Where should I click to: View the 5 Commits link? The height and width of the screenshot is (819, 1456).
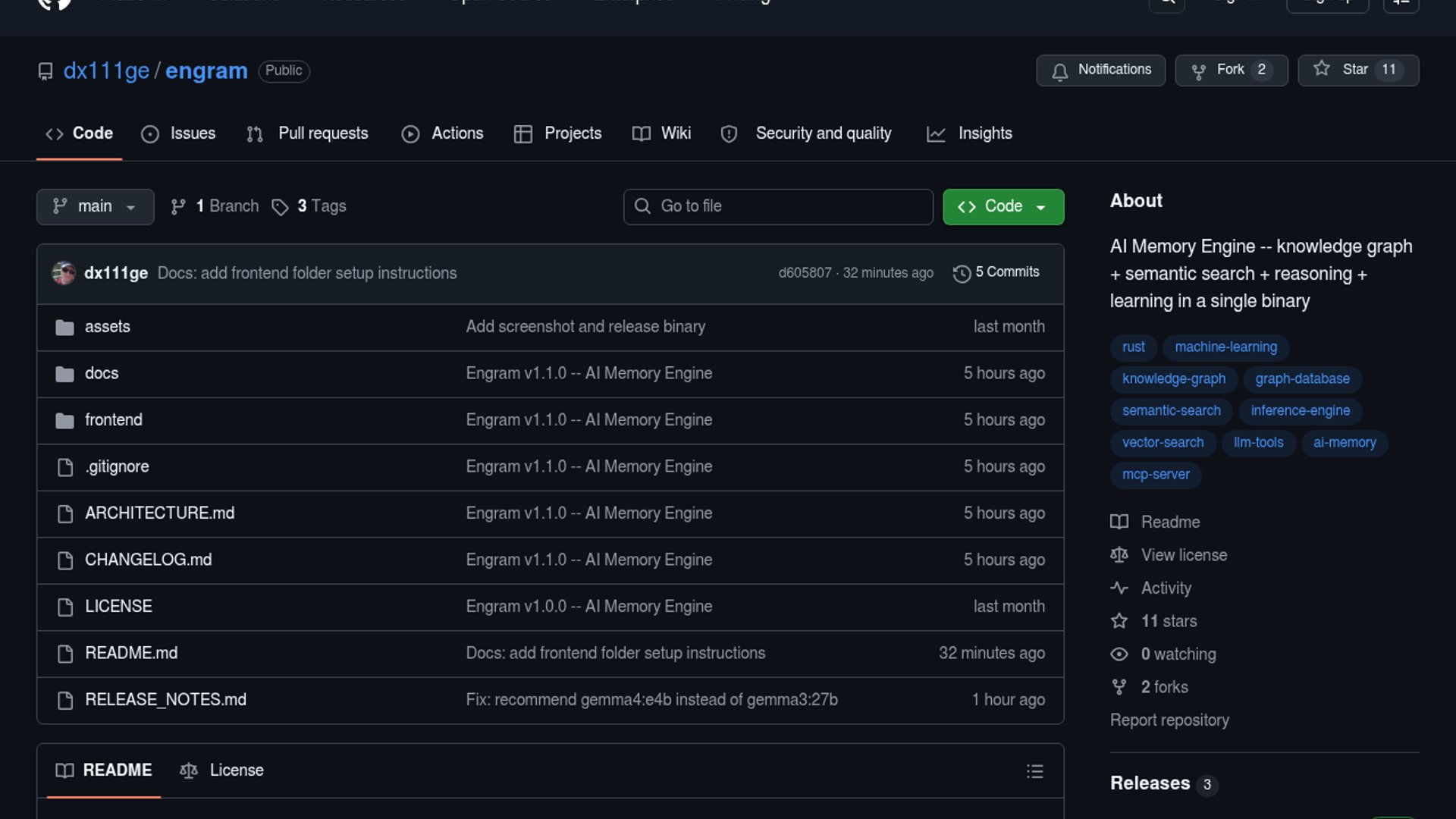pyautogui.click(x=996, y=273)
